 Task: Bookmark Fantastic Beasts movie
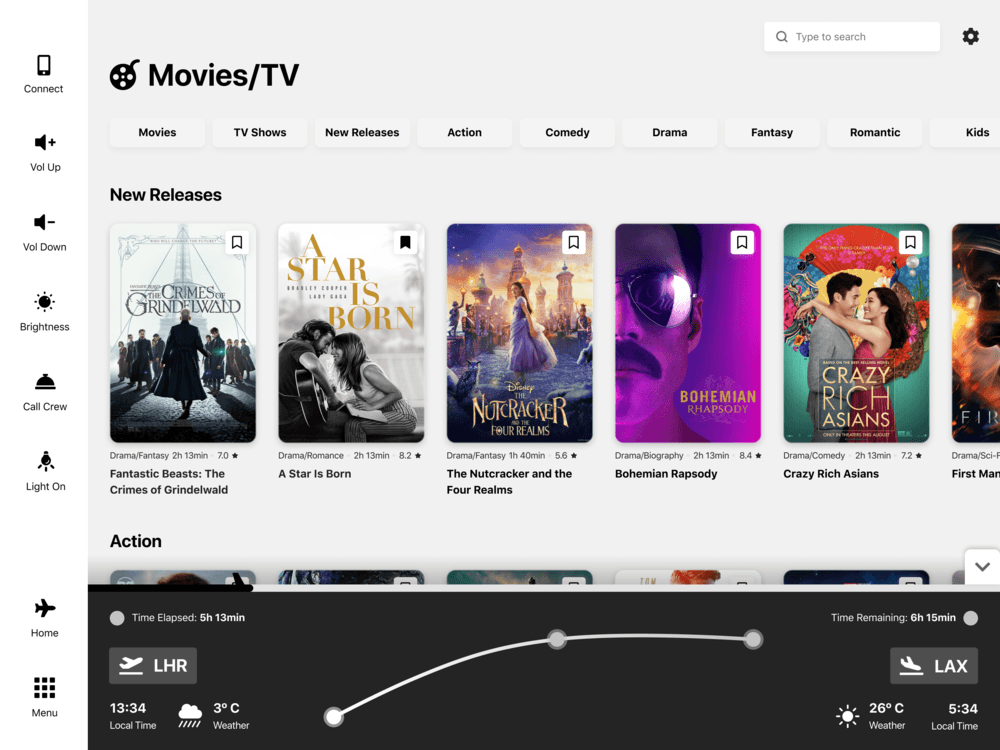pos(237,242)
